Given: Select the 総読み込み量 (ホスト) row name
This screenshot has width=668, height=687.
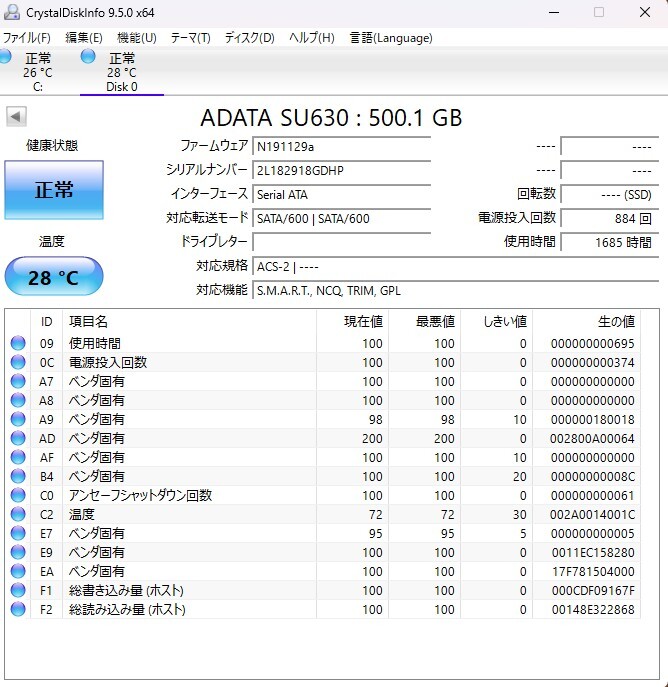Looking at the screenshot, I should coord(127,609).
